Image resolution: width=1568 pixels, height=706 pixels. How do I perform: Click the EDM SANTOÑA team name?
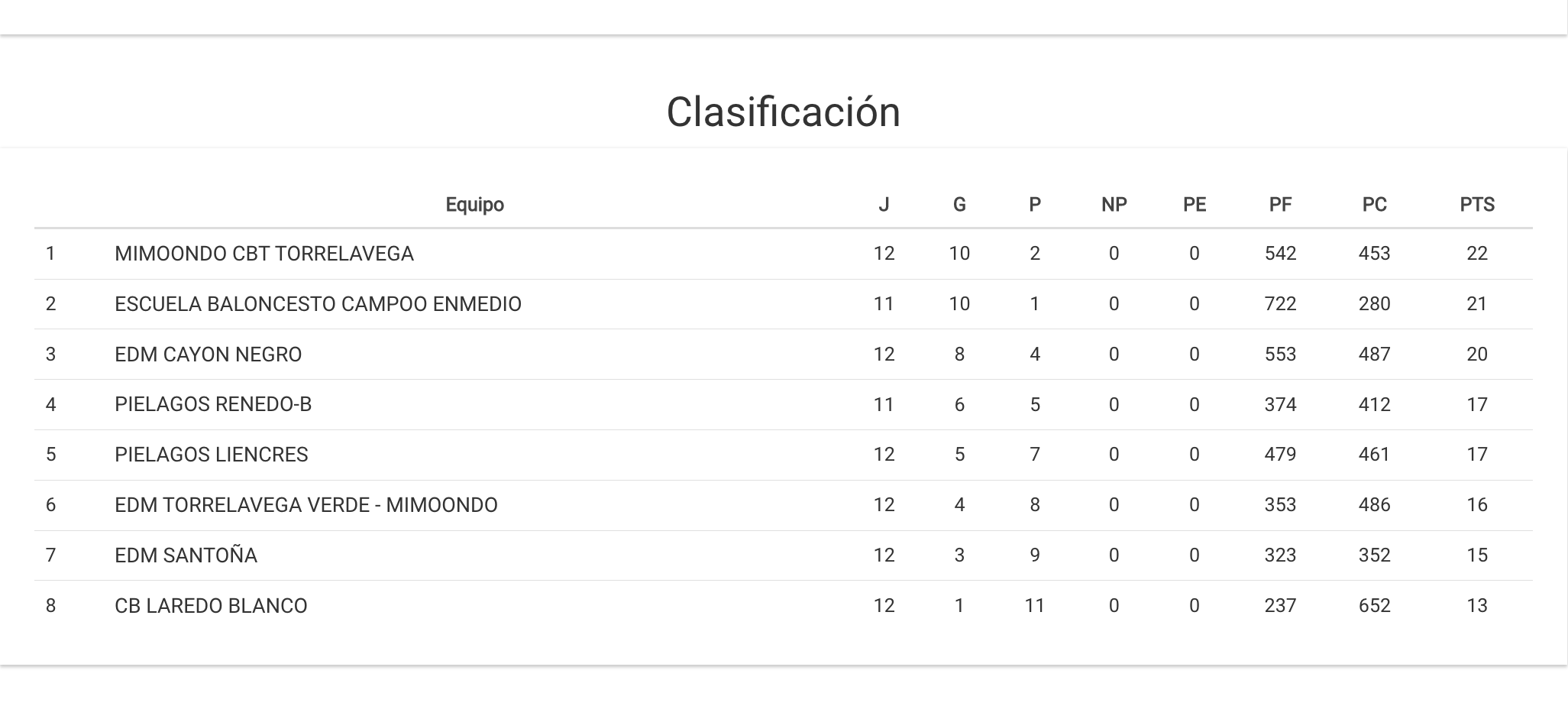[186, 555]
